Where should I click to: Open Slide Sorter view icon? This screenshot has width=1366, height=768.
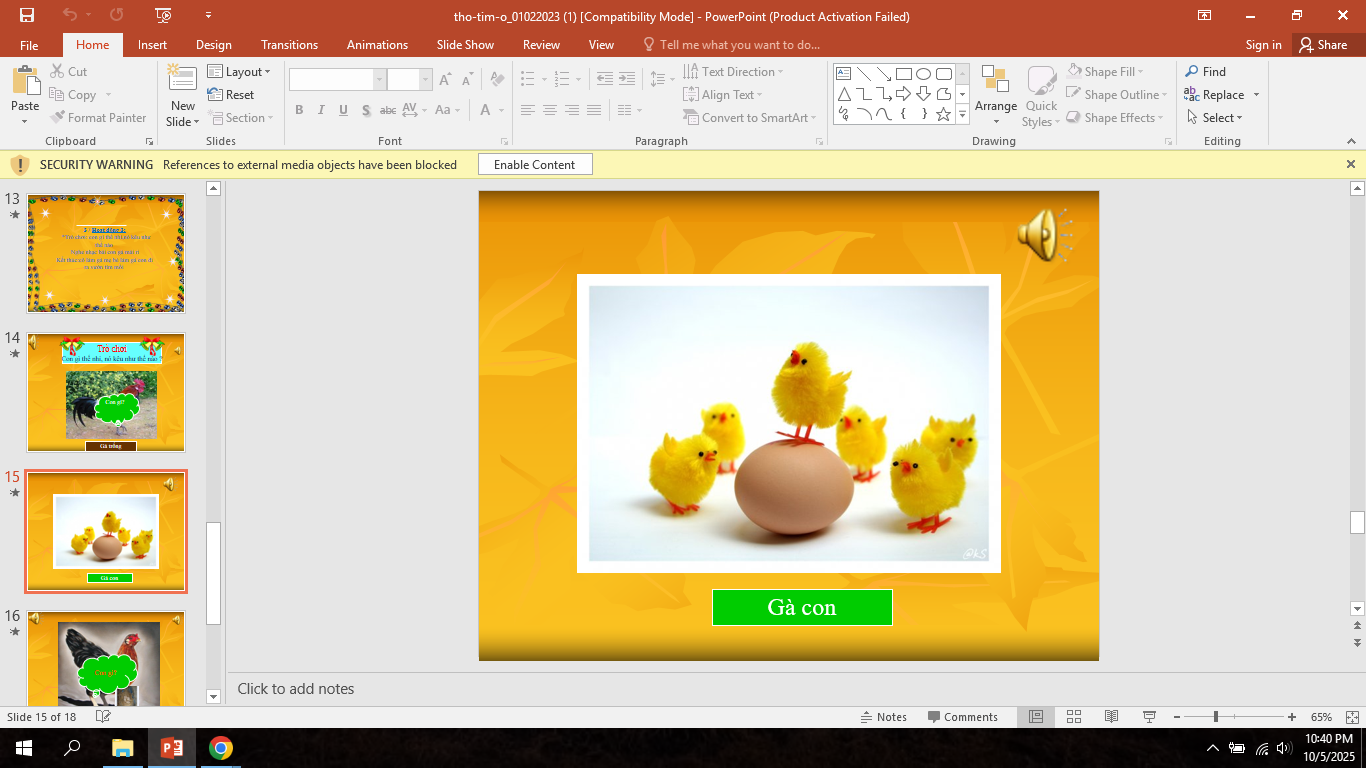(x=1074, y=717)
